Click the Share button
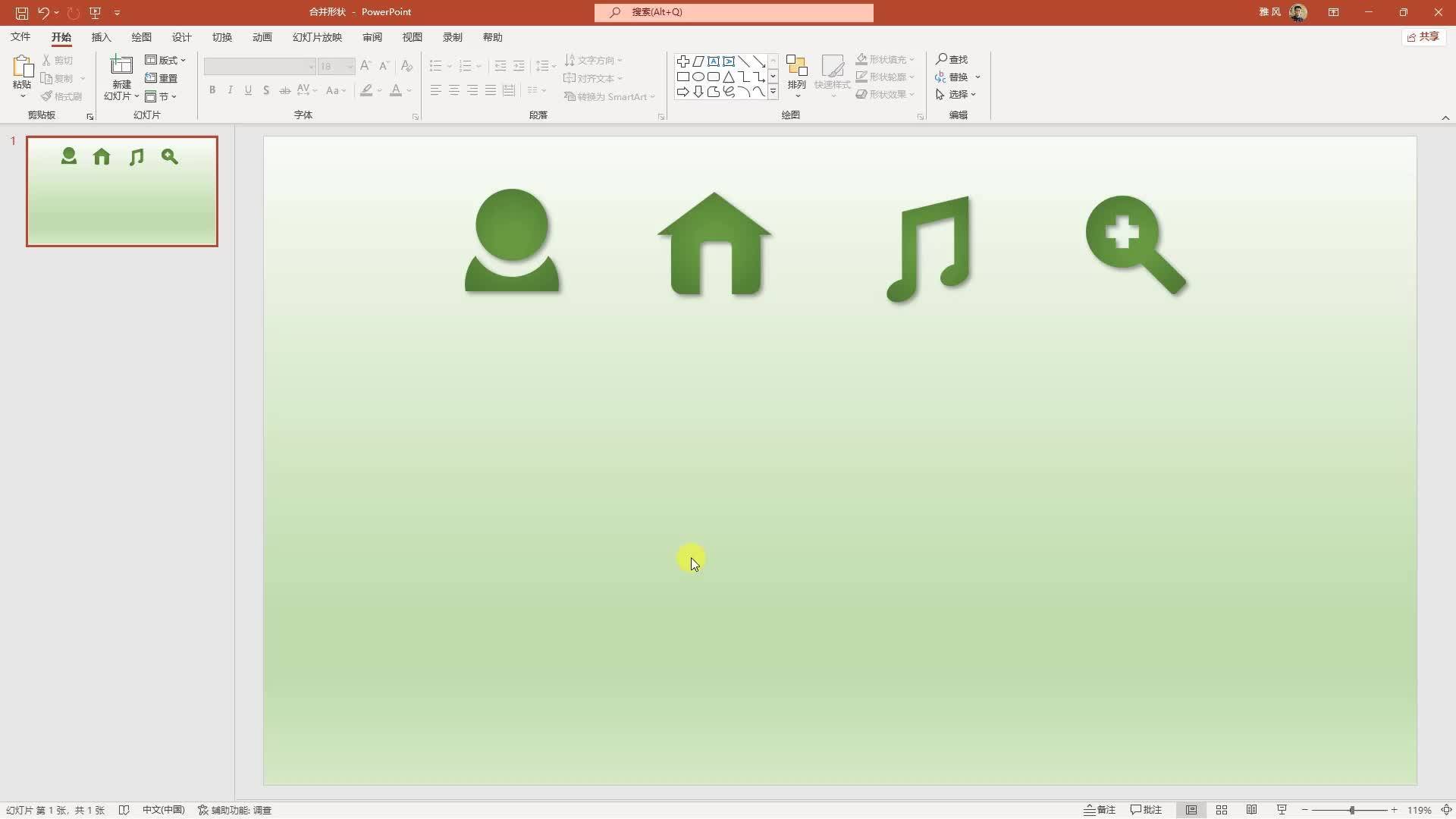This screenshot has width=1456, height=819. tap(1423, 37)
